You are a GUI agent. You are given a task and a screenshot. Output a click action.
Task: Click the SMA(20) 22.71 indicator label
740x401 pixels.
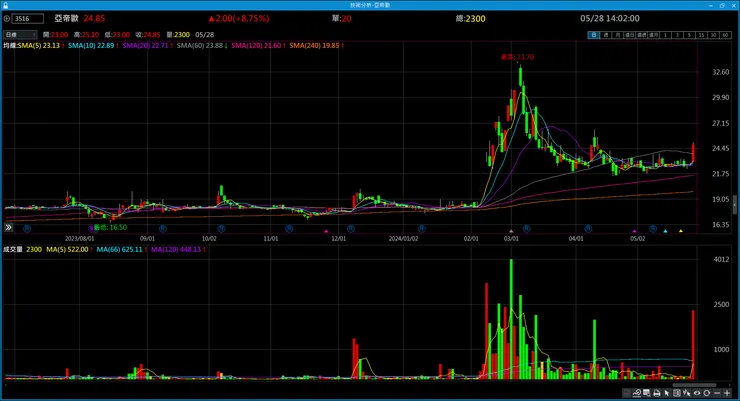(x=147, y=45)
